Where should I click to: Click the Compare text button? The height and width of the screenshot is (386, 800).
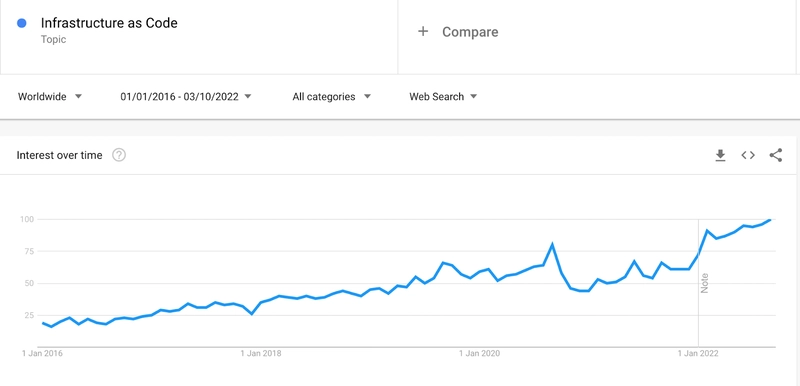point(470,32)
